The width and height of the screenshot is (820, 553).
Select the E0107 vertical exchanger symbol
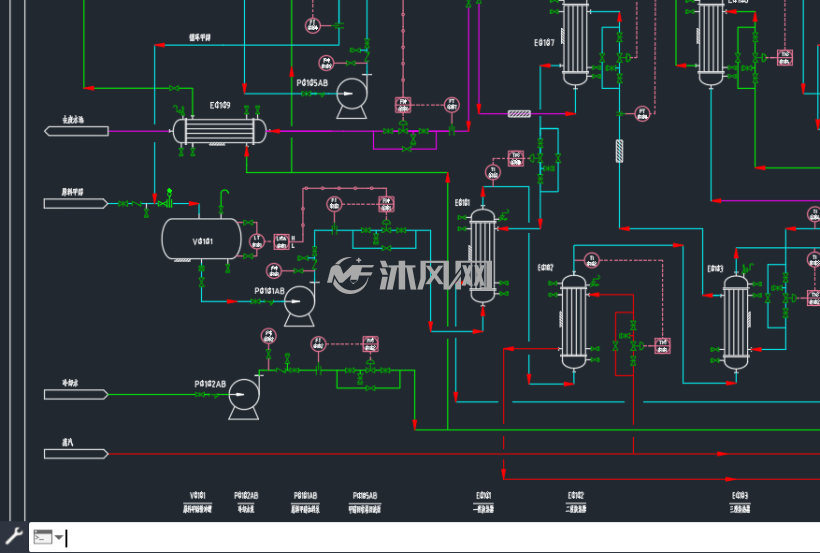point(575,44)
